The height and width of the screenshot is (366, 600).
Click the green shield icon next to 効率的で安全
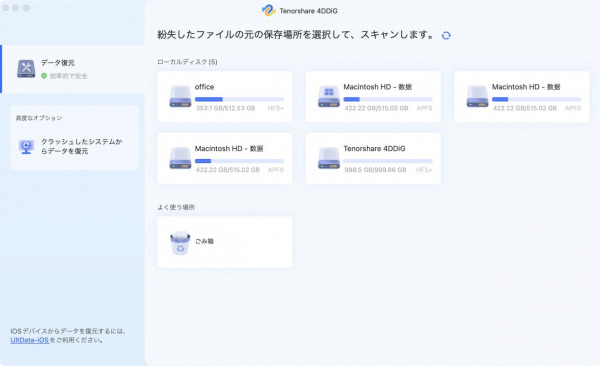[44, 76]
